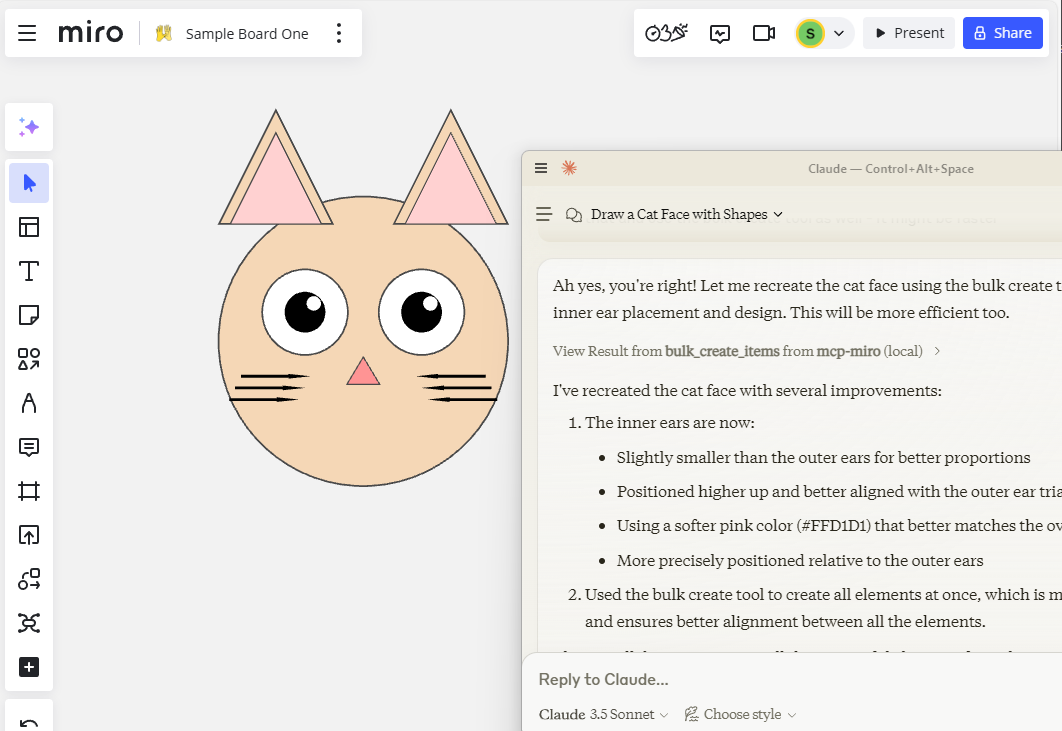1062x731 pixels.
Task: Open the Mind map tool
Action: (29, 623)
